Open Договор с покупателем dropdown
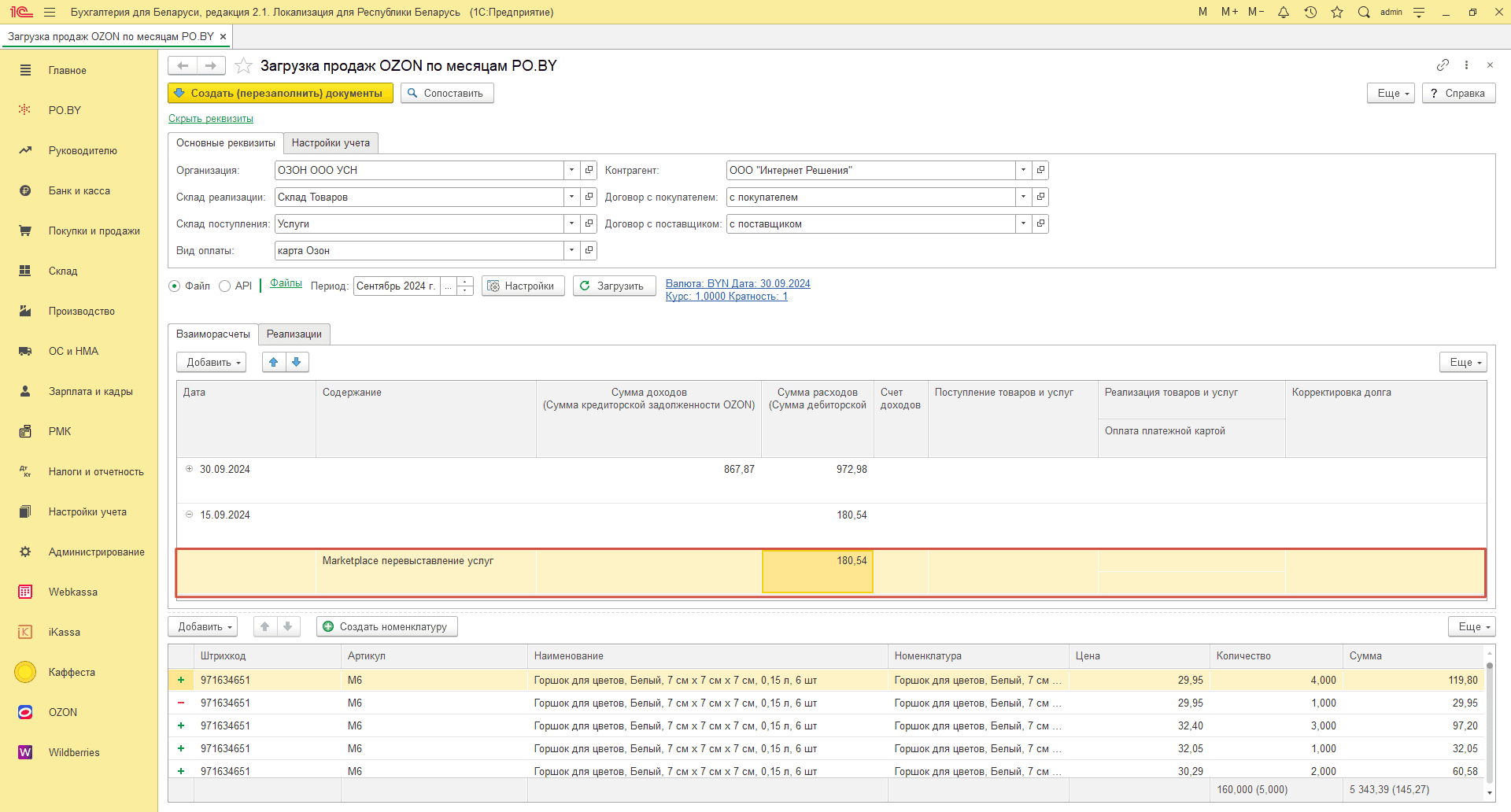Viewport: 1511px width, 812px height. click(1023, 197)
